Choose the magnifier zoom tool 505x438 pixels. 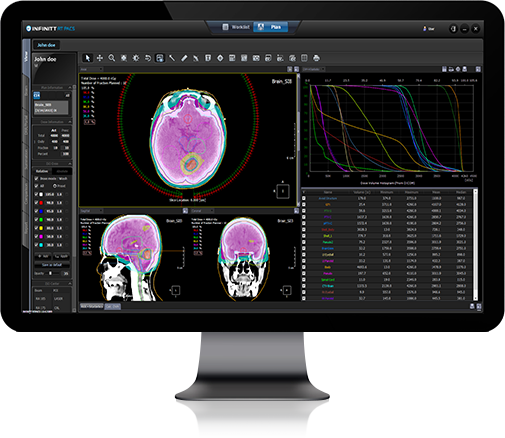tap(112, 58)
